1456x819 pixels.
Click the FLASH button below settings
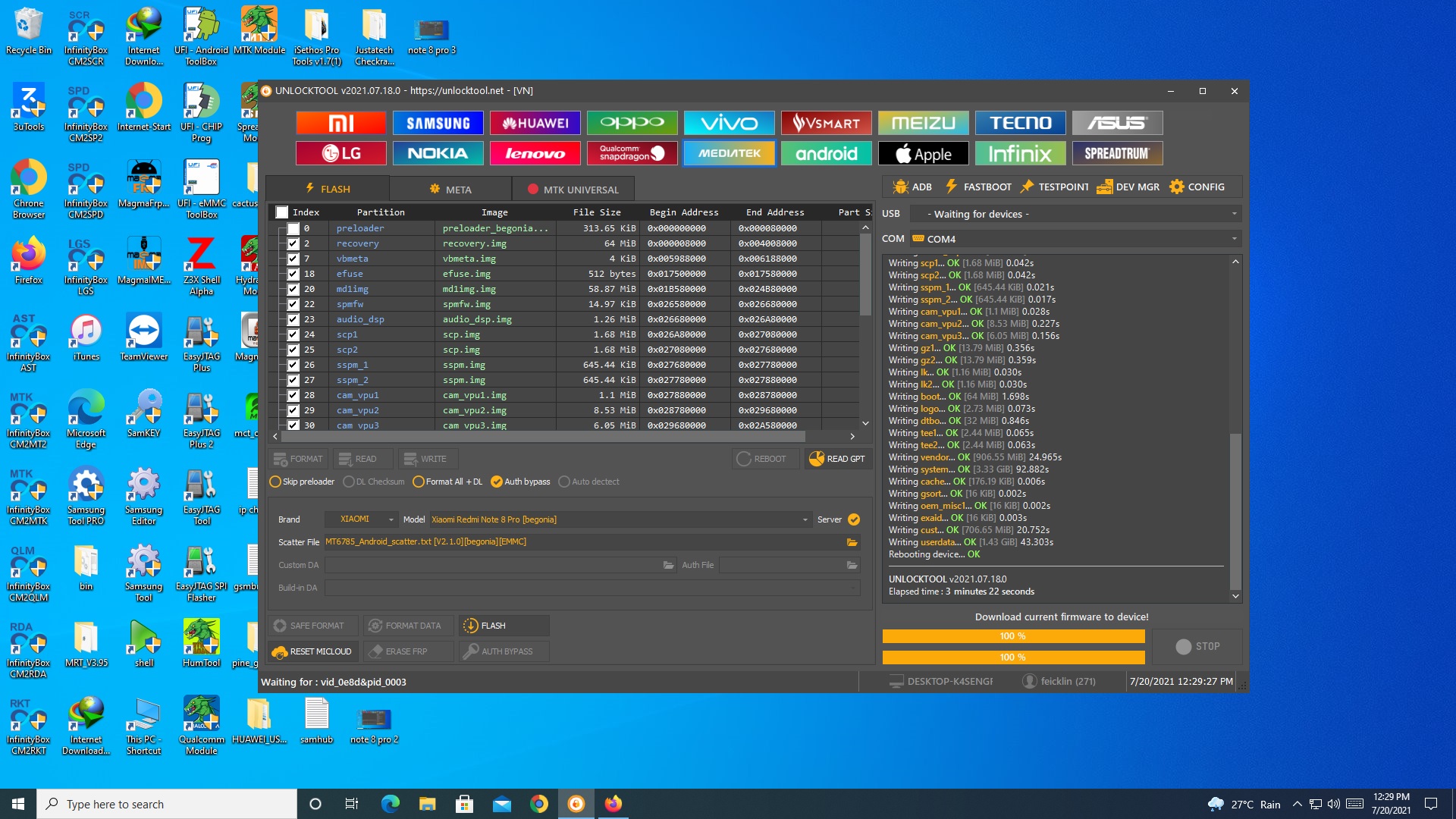click(504, 626)
